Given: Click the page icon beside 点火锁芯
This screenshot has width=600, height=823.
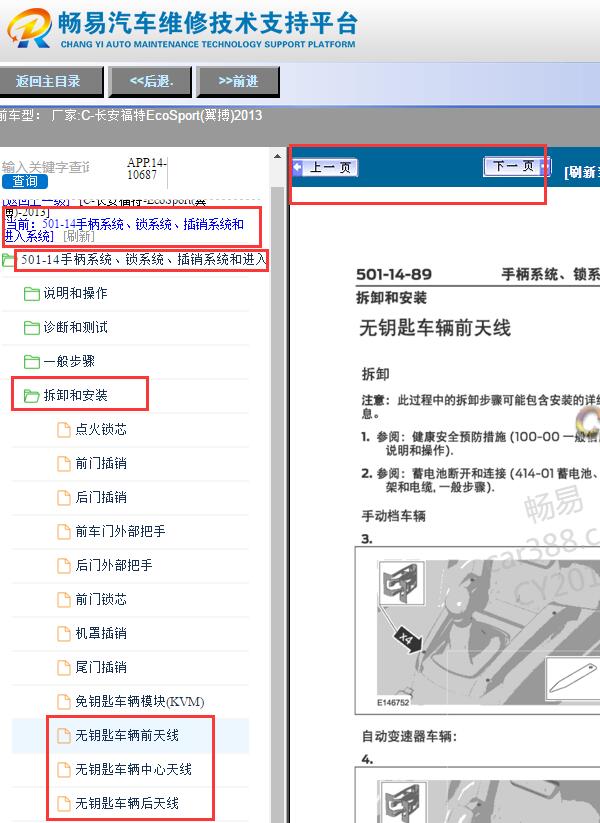Looking at the screenshot, I should tap(64, 430).
